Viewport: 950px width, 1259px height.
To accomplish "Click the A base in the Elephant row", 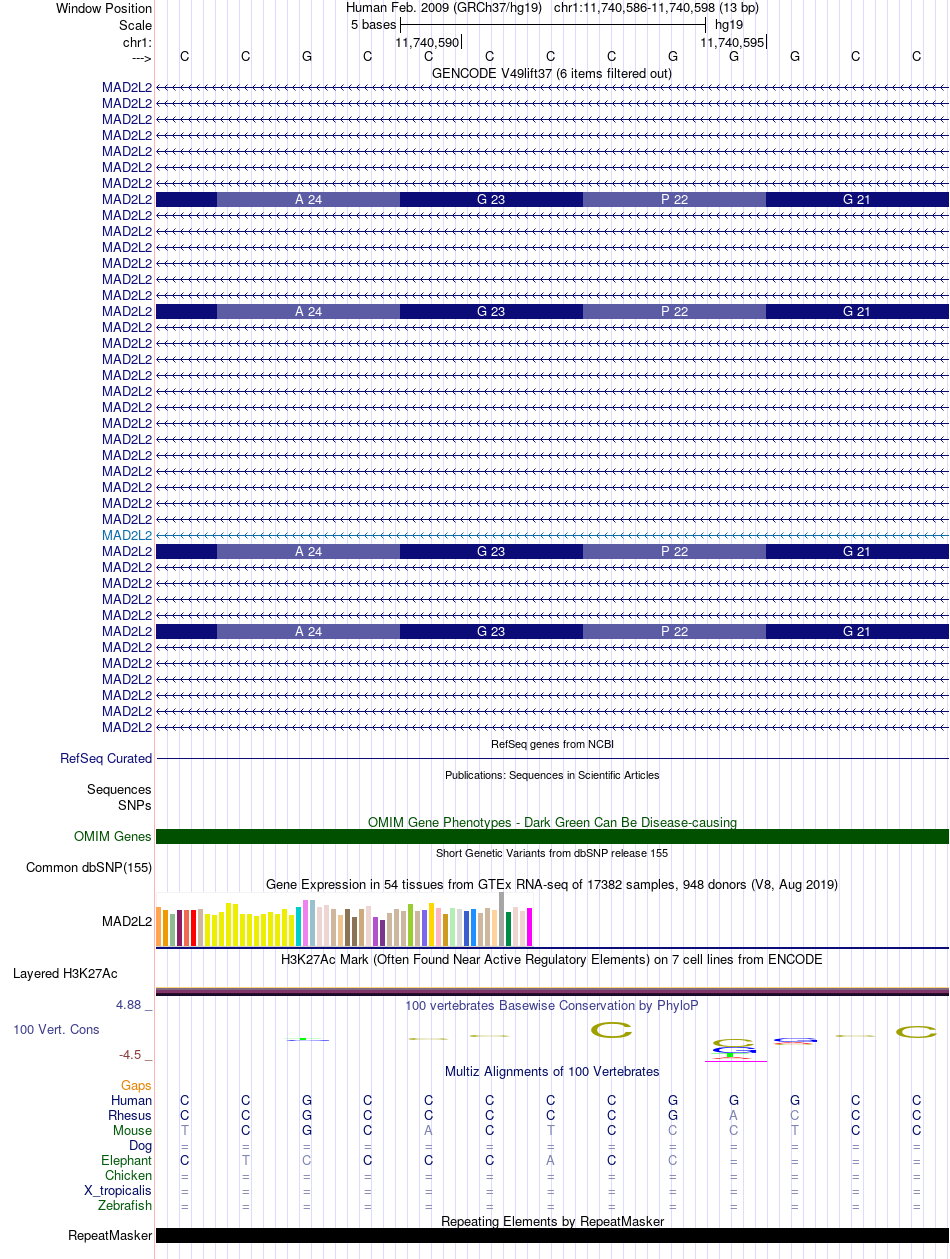I will 551,1160.
